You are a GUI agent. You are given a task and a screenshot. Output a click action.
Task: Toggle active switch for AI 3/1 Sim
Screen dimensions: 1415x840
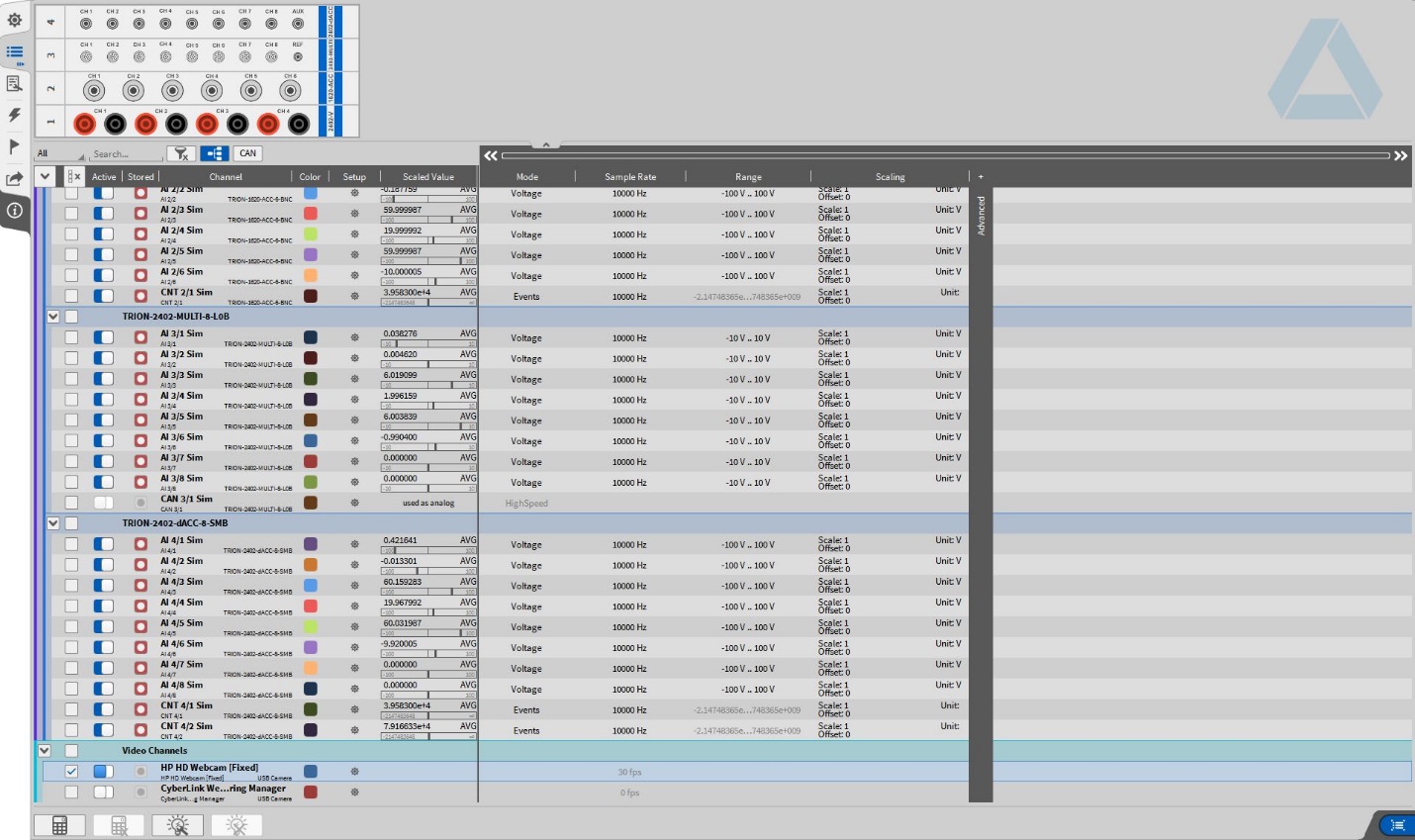click(x=104, y=337)
